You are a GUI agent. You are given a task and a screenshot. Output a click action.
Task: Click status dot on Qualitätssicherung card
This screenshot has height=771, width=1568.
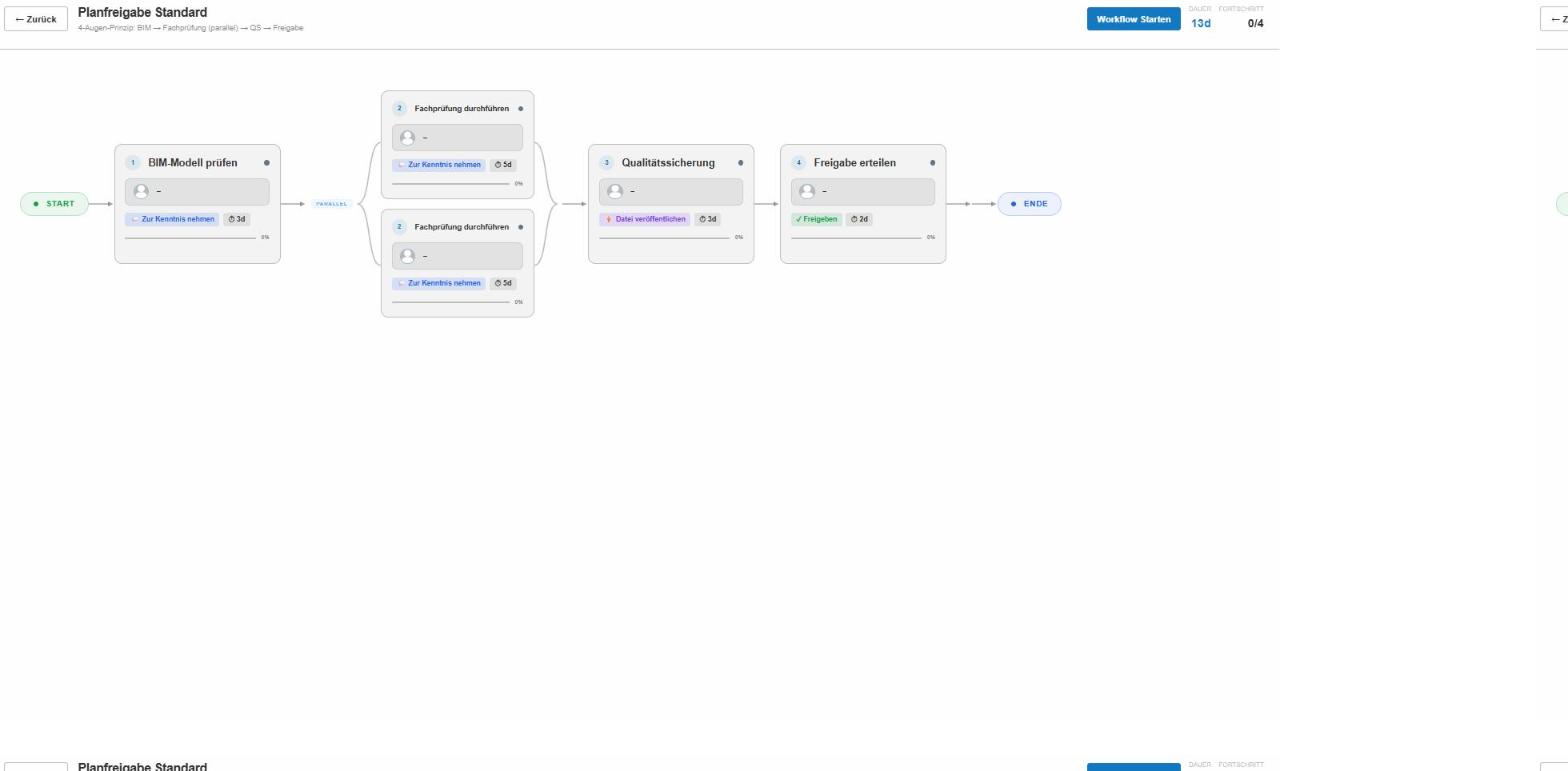click(x=740, y=163)
